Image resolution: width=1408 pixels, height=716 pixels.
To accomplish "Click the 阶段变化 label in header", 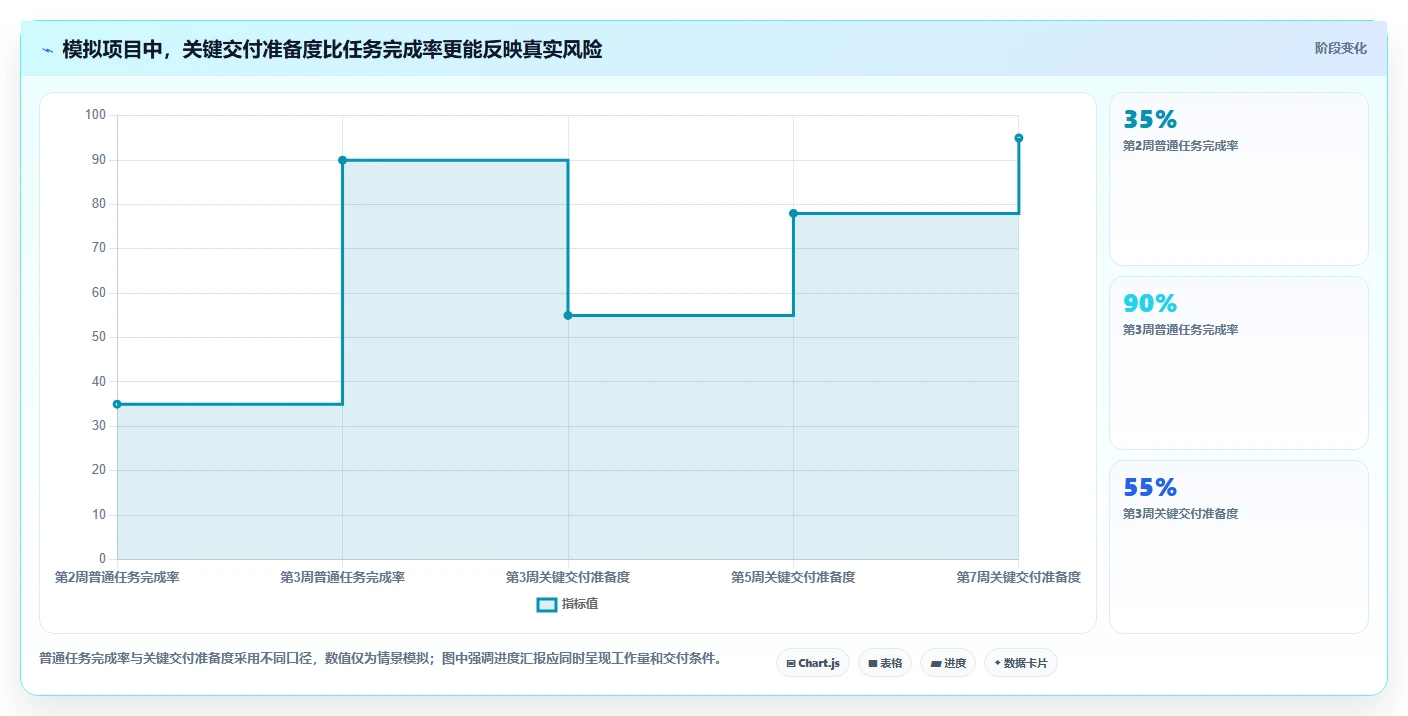I will [1340, 48].
